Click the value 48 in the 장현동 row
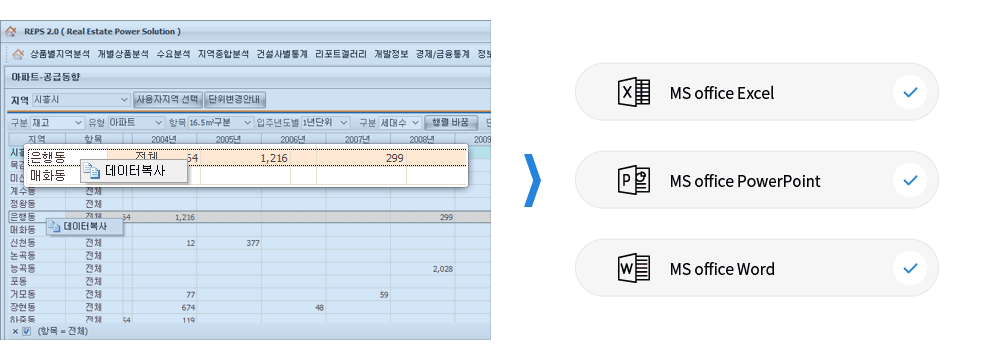 [319, 307]
